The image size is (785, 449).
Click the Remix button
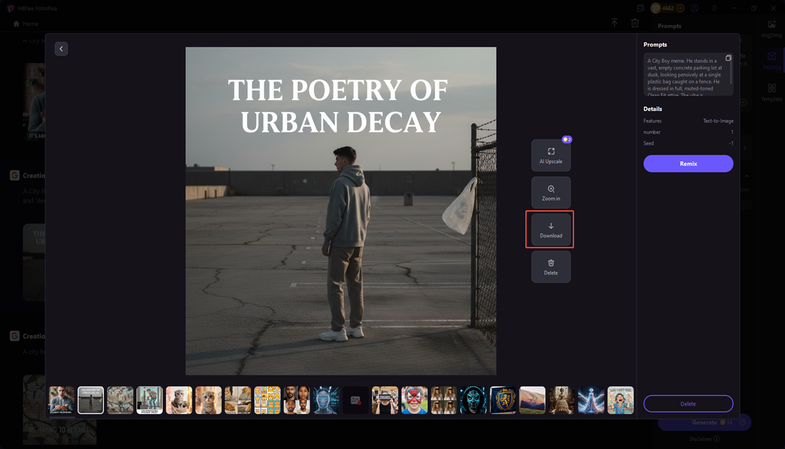pyautogui.click(x=688, y=163)
